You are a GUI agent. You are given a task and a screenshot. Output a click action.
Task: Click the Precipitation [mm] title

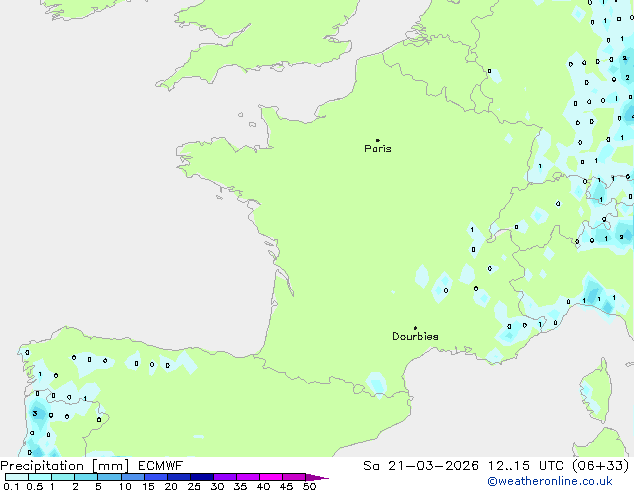[x=64, y=465]
